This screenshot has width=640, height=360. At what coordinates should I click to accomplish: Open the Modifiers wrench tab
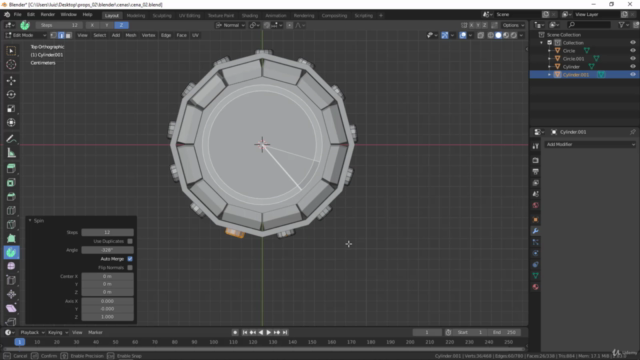(x=536, y=231)
